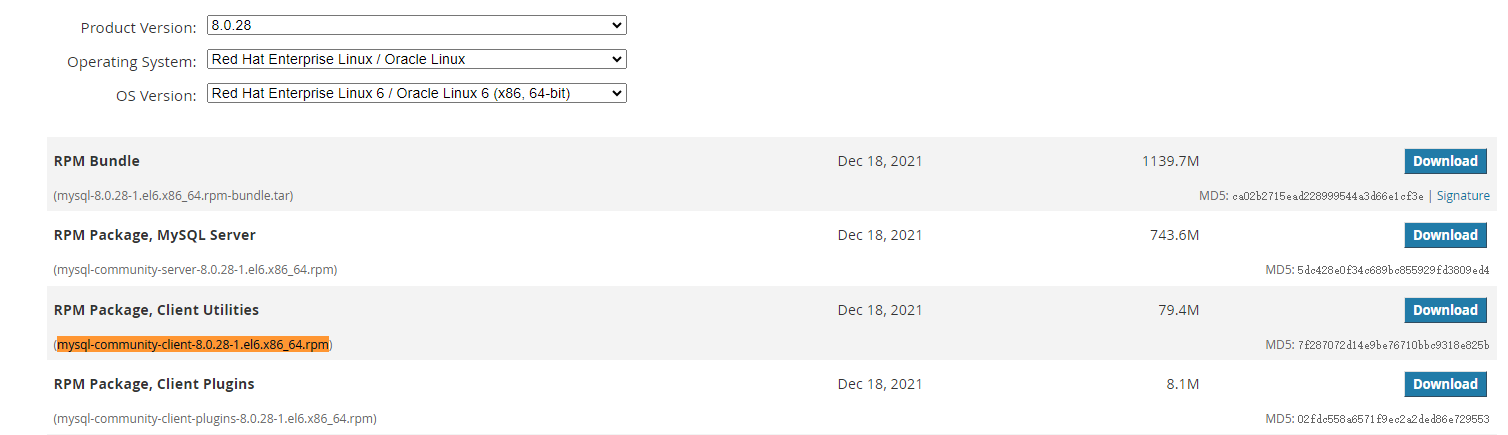The height and width of the screenshot is (435, 1508).
Task: Click the RPM Package, Client Utilities title
Action: click(x=156, y=310)
